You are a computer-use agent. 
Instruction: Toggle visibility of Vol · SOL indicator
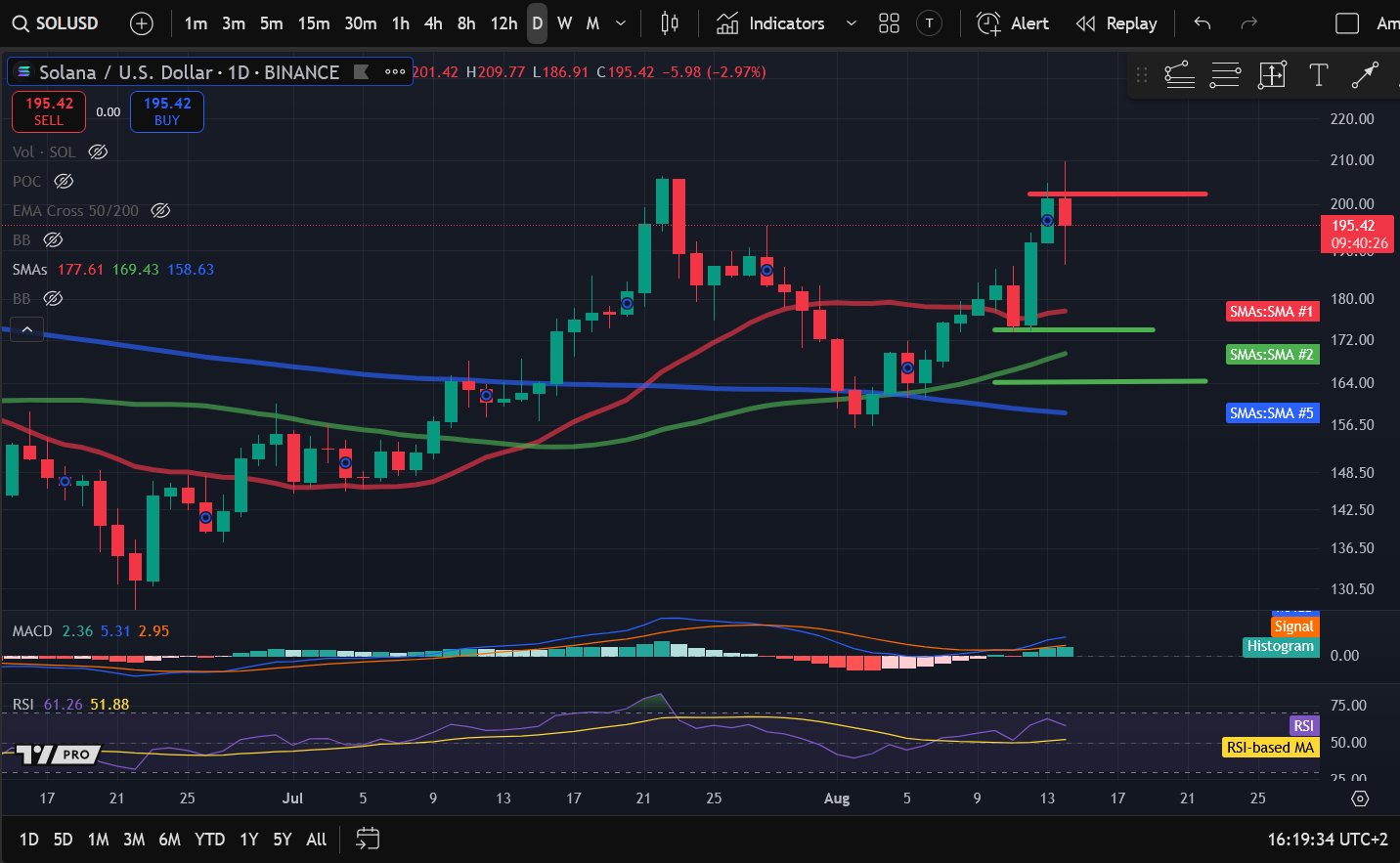(x=98, y=151)
